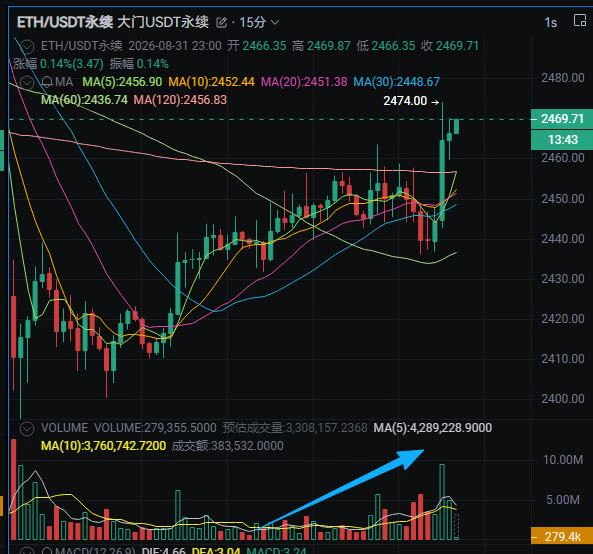Image resolution: width=593 pixels, height=554 pixels.
Task: Click the 2469.71 current price tag
Action: pyautogui.click(x=562, y=119)
